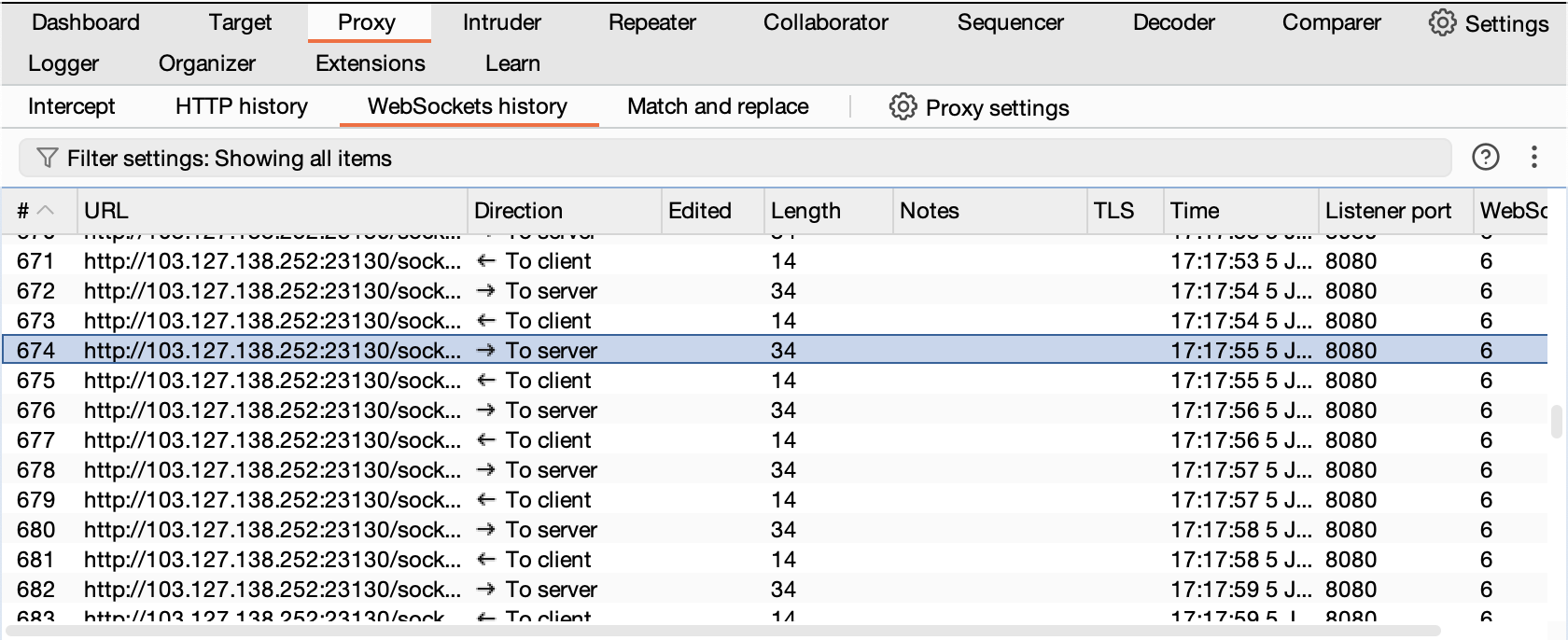The height and width of the screenshot is (640, 1568).
Task: Switch to the HTTP history tab
Action: [241, 106]
